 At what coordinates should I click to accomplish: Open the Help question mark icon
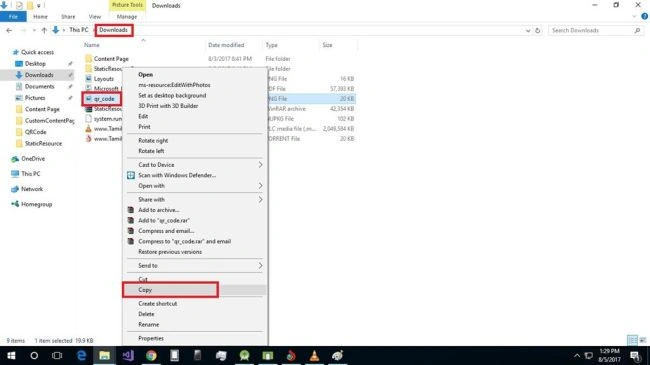point(644,17)
